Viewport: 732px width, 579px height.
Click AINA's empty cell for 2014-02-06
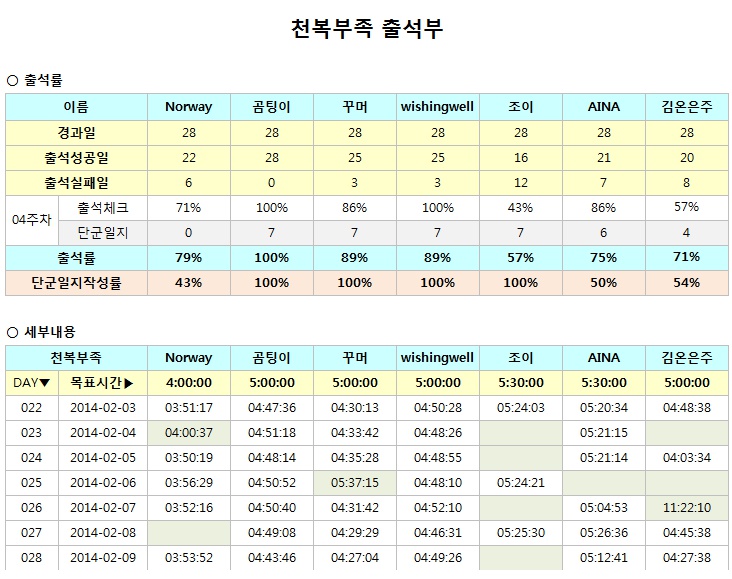coord(604,483)
